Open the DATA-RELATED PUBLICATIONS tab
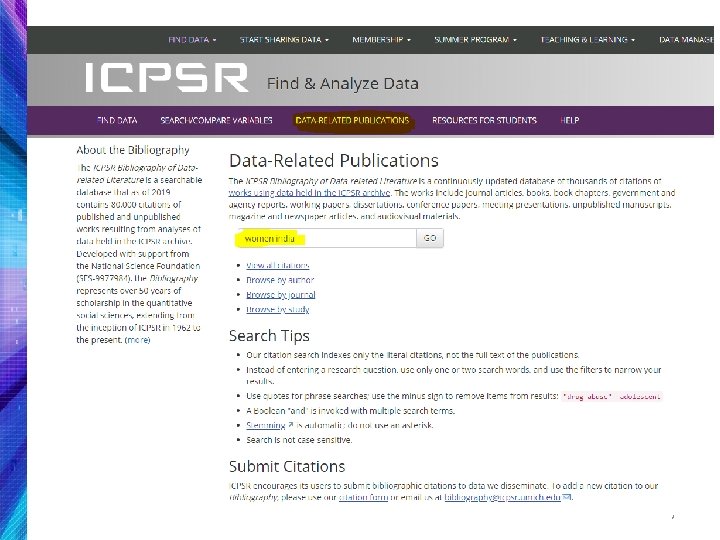The width and height of the screenshot is (720, 540). click(352, 120)
